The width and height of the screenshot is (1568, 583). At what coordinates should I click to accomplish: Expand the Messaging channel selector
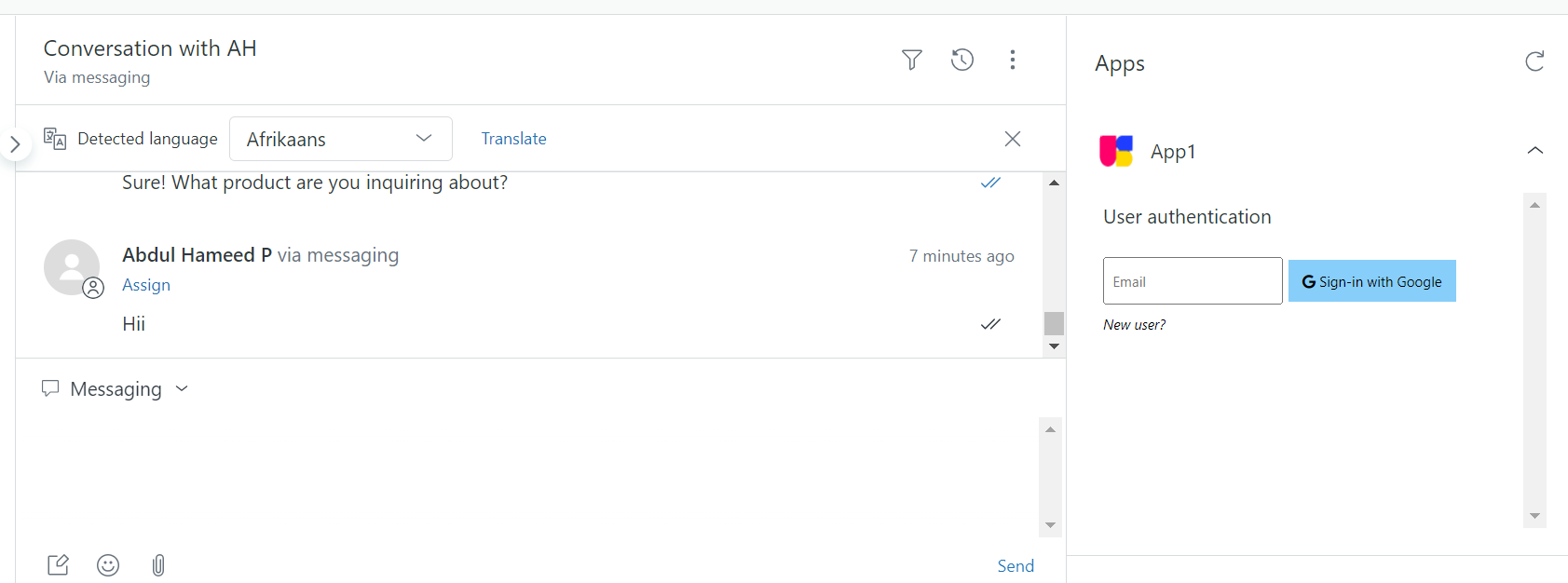point(116,389)
